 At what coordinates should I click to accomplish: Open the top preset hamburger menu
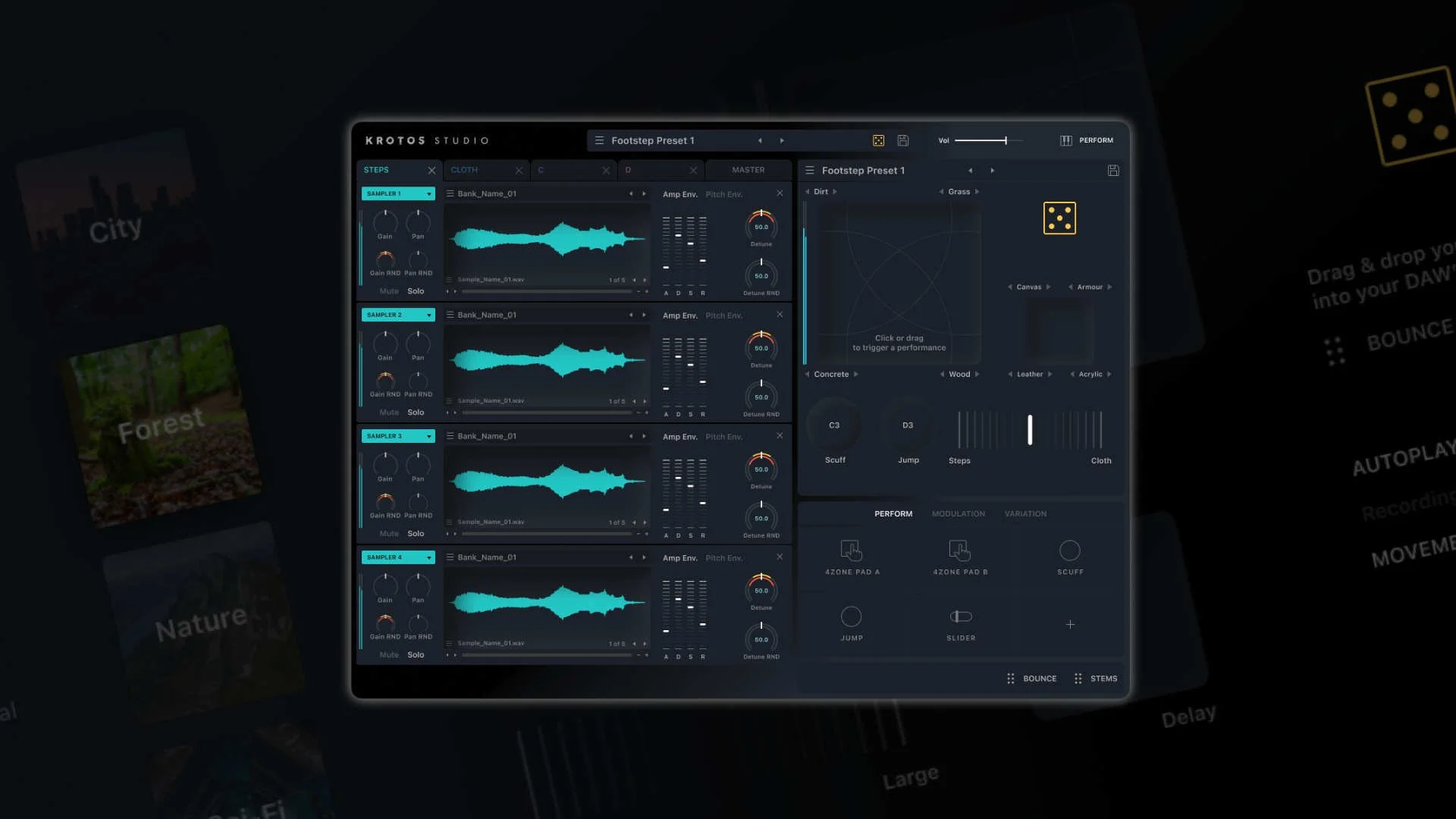pos(599,140)
